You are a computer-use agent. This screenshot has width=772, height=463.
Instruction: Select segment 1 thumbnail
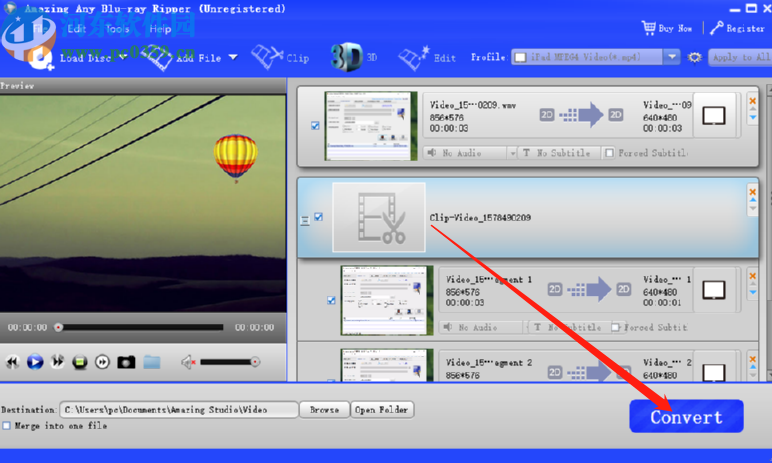[387, 300]
